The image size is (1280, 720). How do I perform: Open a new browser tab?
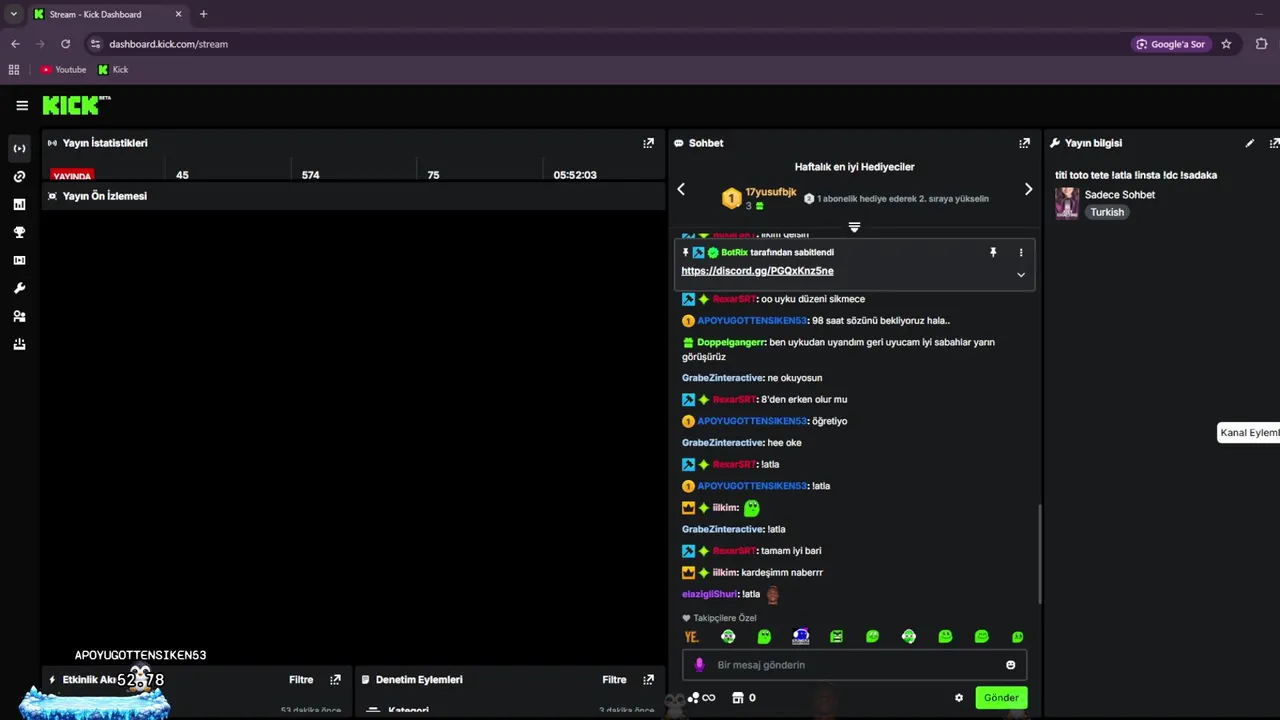click(203, 14)
